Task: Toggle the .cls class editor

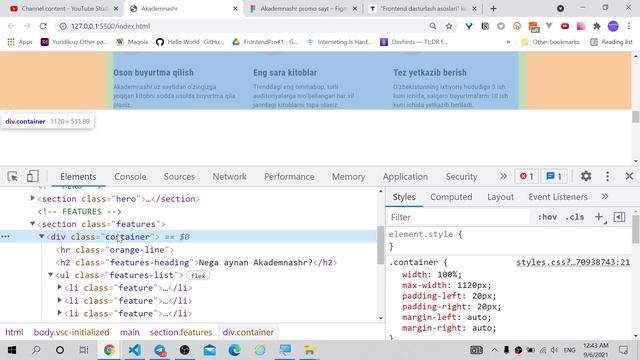Action: (575, 217)
